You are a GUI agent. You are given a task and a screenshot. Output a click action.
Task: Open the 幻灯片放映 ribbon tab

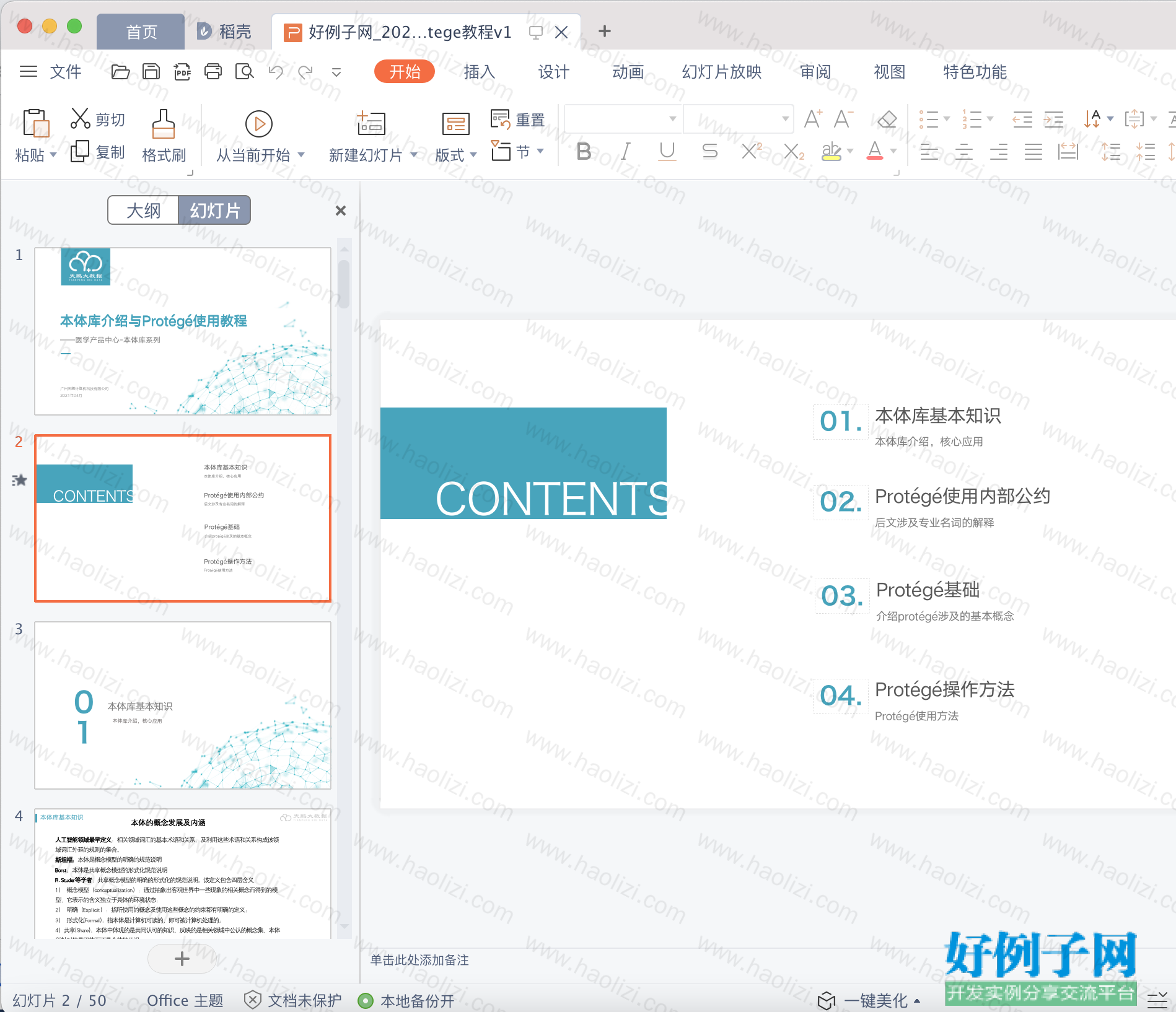pos(721,72)
